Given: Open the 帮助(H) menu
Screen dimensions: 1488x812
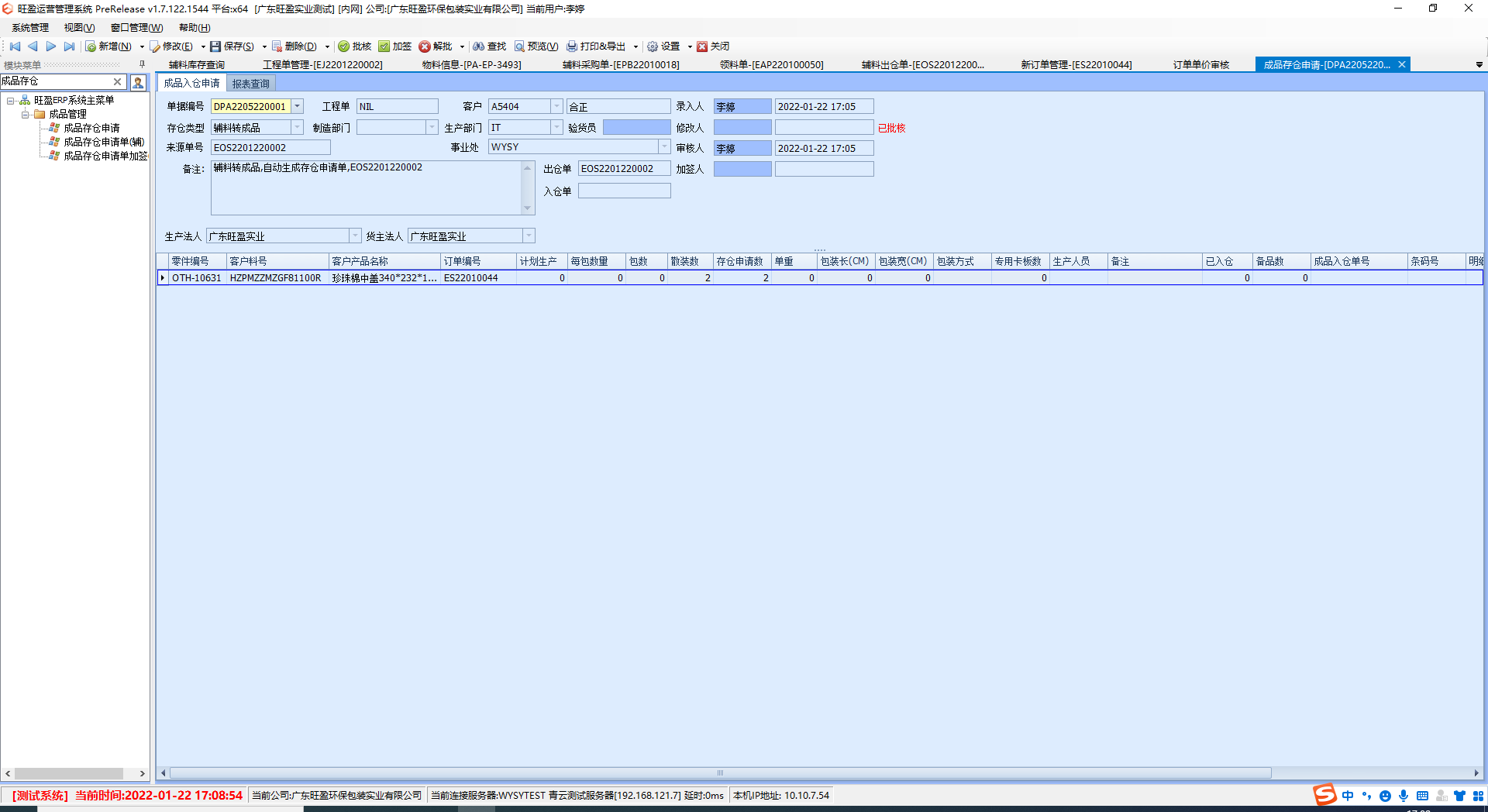Looking at the screenshot, I should coord(195,28).
